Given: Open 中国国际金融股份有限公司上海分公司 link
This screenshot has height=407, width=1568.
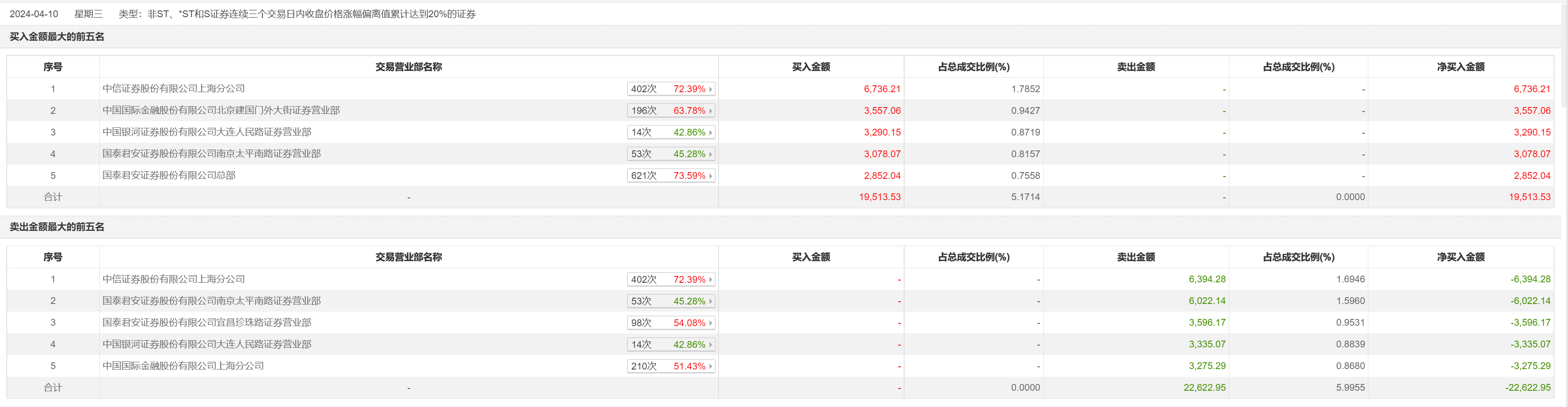Looking at the screenshot, I should coord(183,365).
